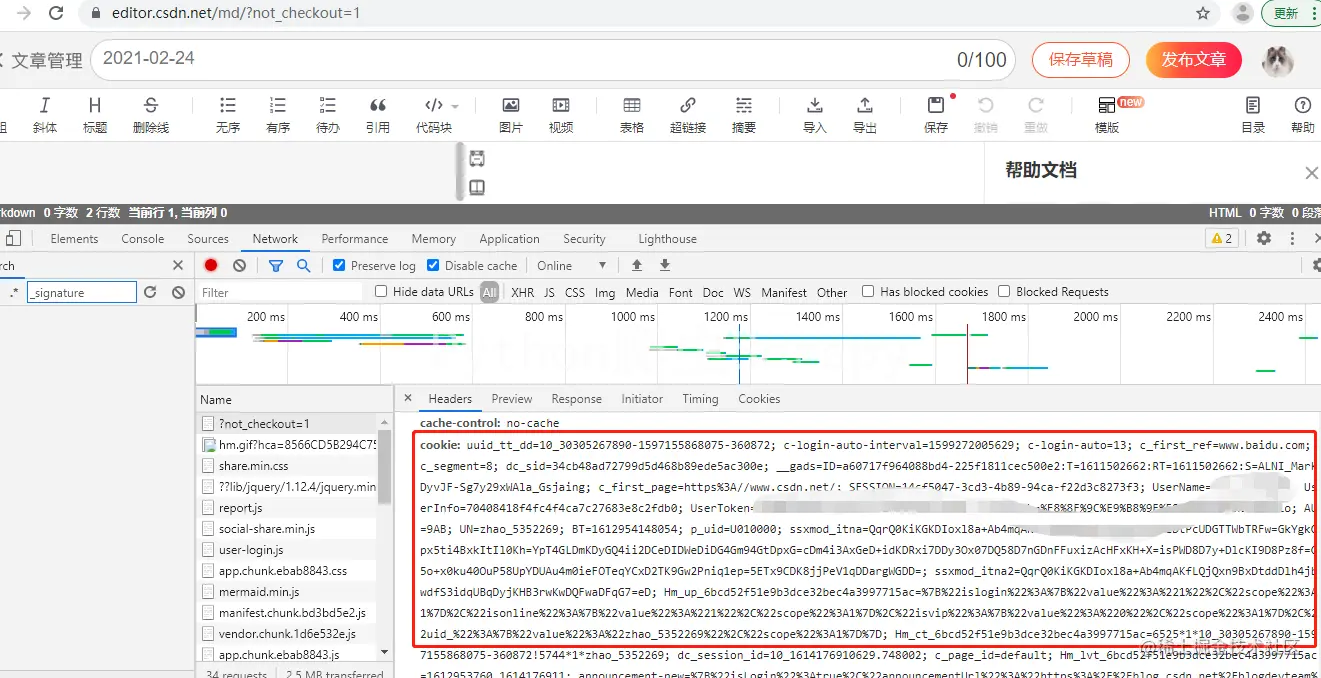Insert a video (视频)
Viewport: 1321px width, 678px height.
tap(561, 115)
